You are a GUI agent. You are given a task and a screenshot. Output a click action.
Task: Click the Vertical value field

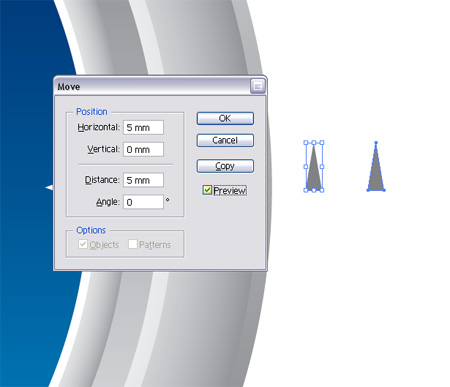tap(143, 149)
